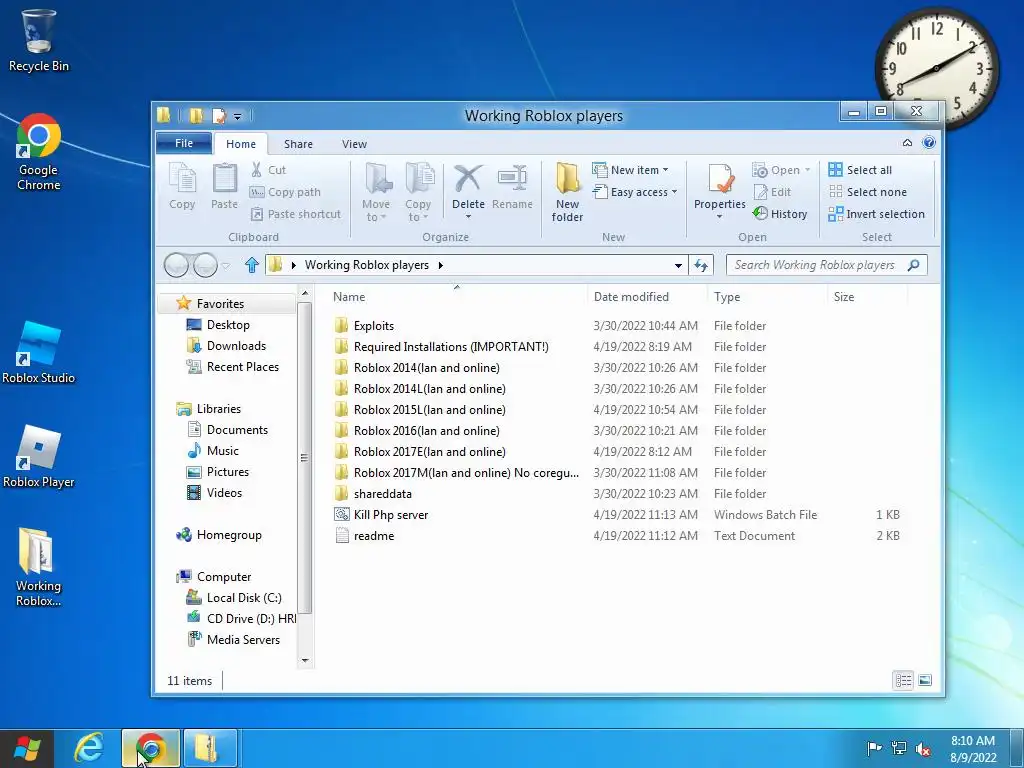Sort by Date modified column header
Screen dimensions: 1024x768
[x=647, y=296]
